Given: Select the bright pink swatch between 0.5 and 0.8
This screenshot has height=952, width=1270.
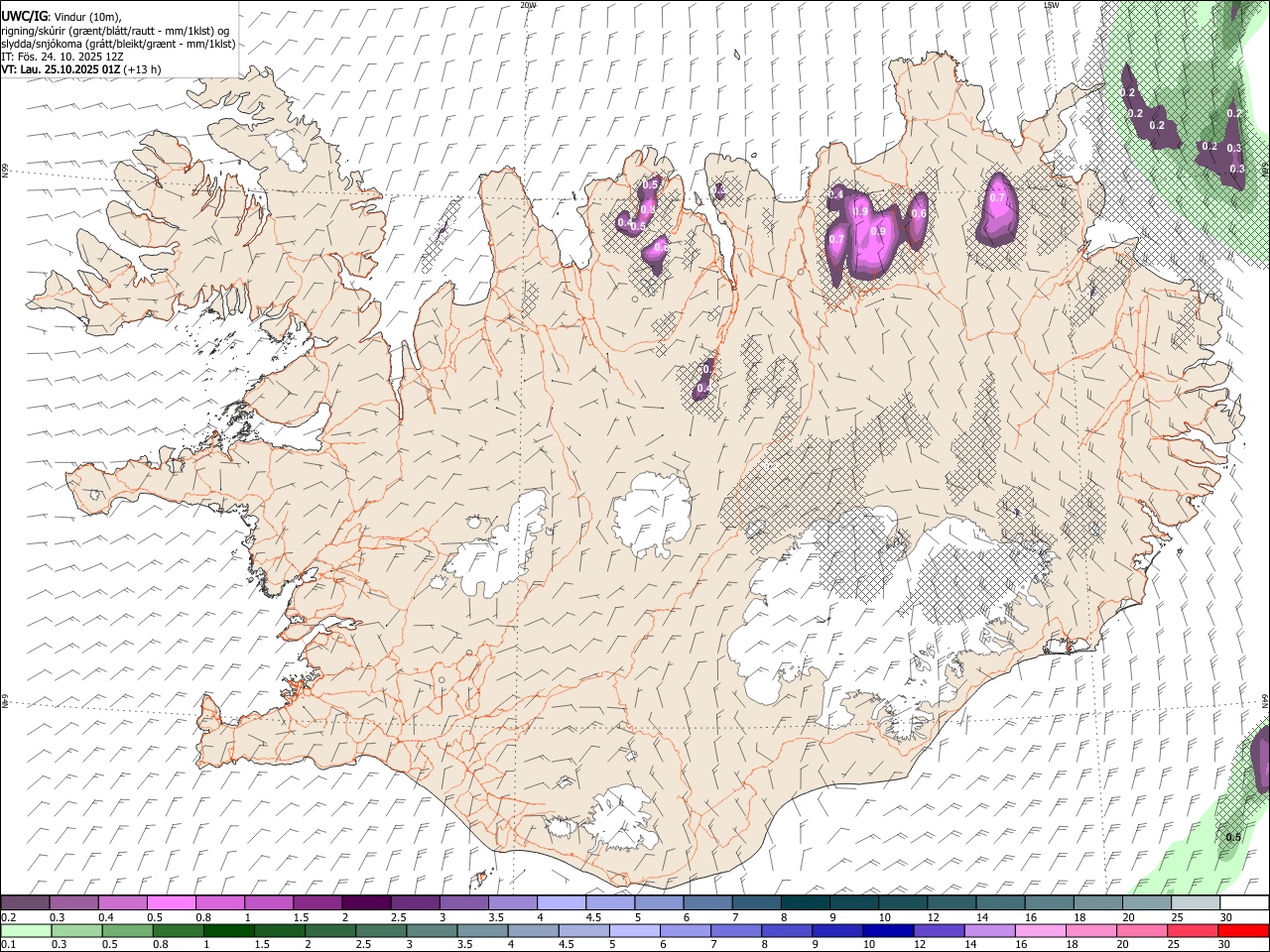Looking at the screenshot, I should (172, 903).
